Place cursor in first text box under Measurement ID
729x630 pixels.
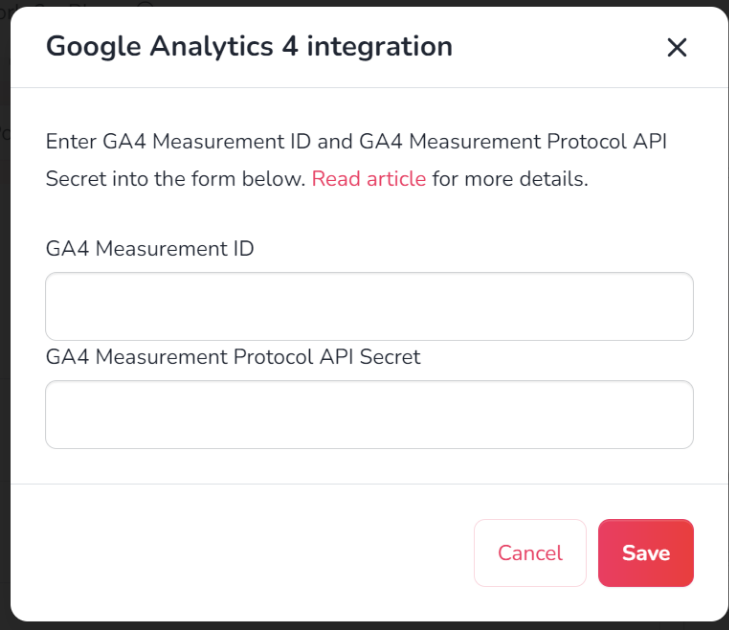(369, 306)
